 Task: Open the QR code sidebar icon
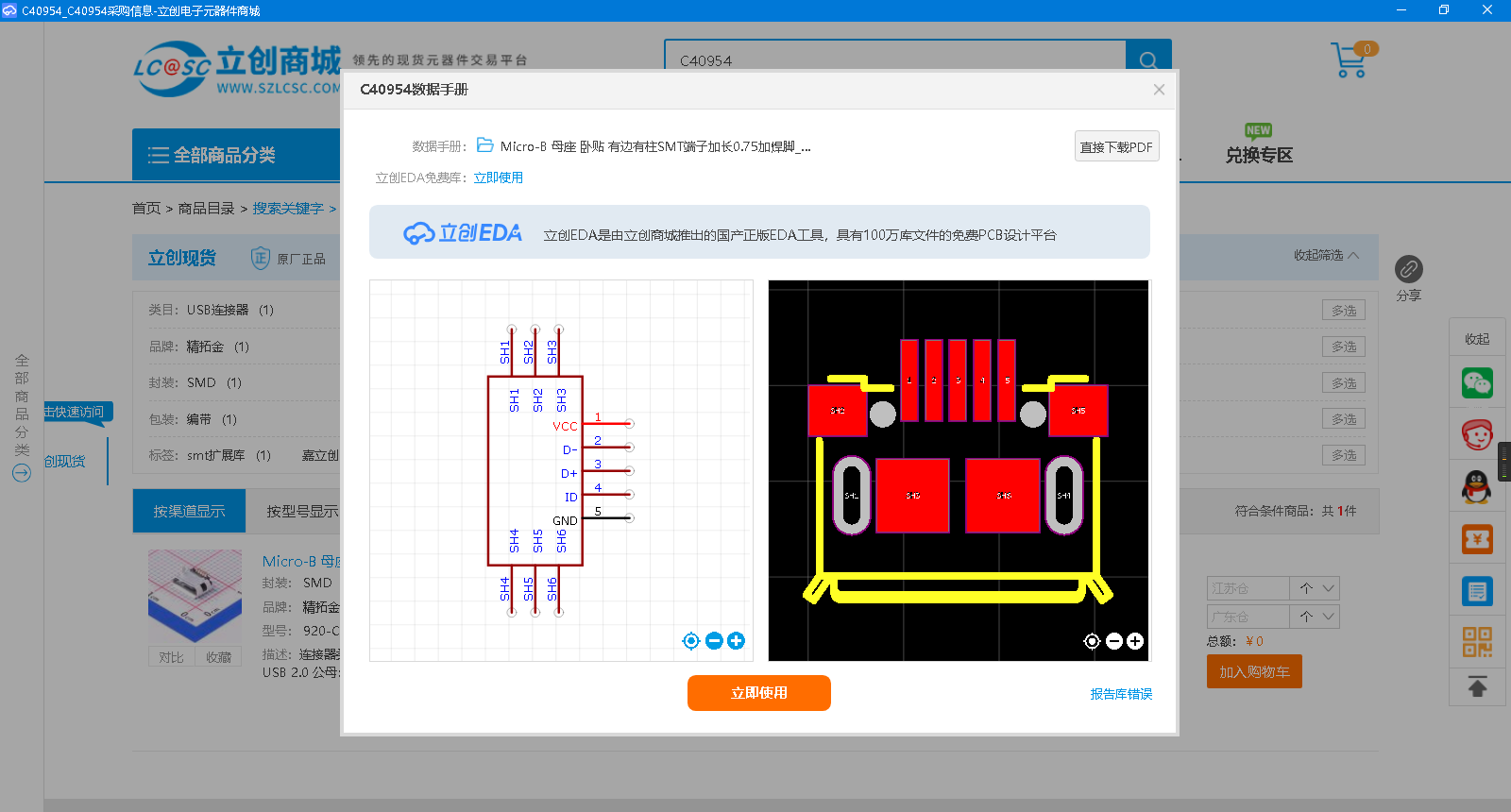1477,643
